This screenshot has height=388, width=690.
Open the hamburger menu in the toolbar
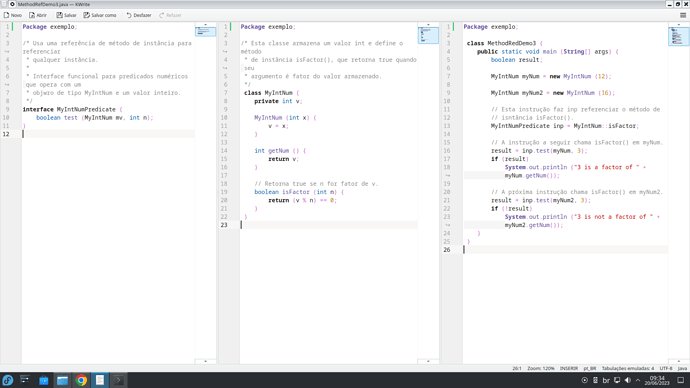683,15
